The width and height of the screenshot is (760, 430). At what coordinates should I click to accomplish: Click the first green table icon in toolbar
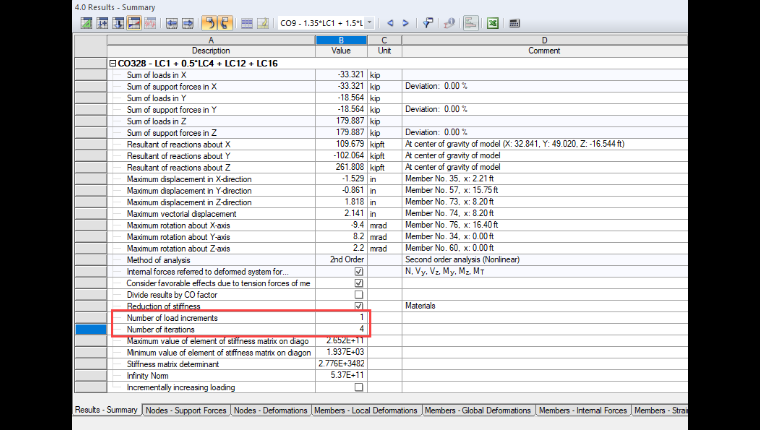(86, 23)
